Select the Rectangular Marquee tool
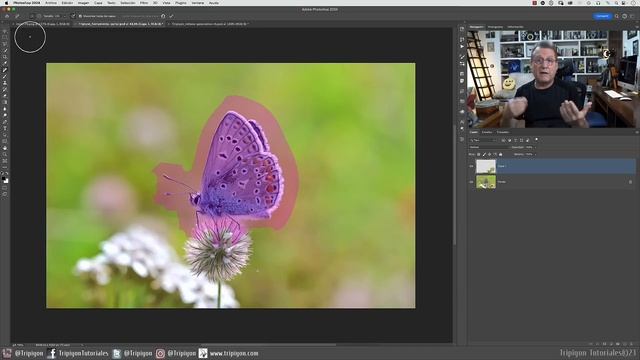The image size is (640, 360). [x=5, y=38]
